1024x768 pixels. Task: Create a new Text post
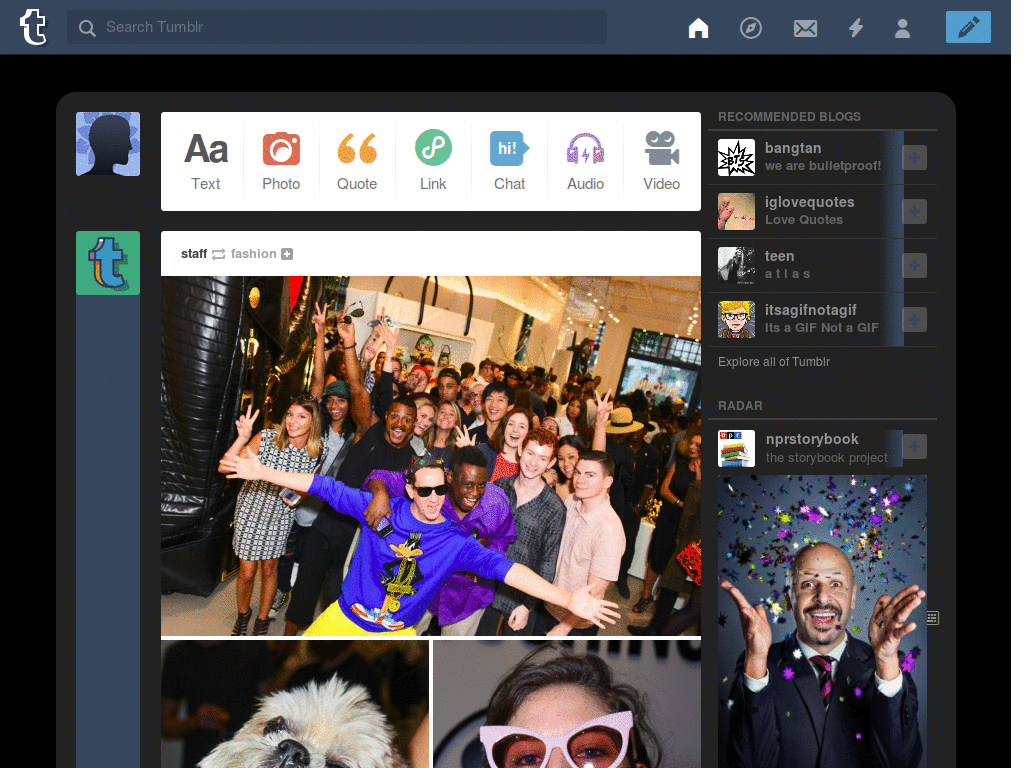206,161
